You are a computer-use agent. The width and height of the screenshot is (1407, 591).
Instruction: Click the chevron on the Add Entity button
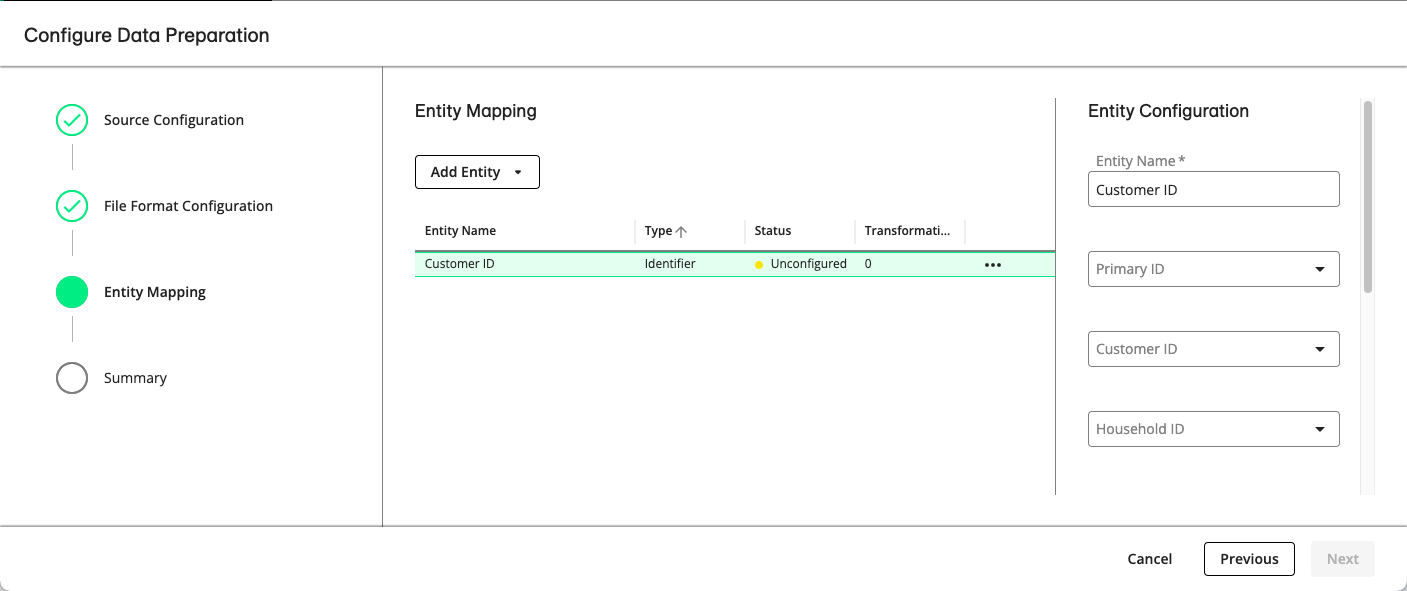(520, 171)
